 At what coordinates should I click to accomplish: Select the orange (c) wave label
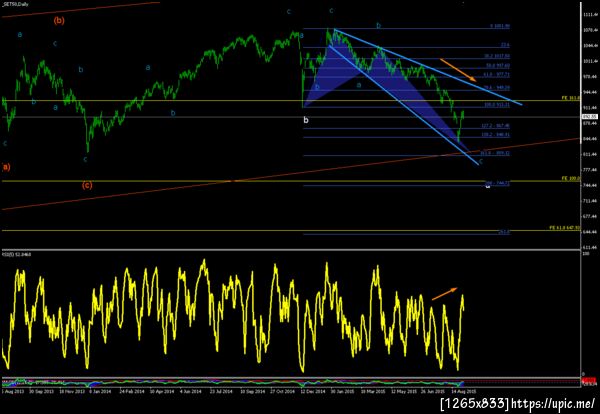point(87,186)
